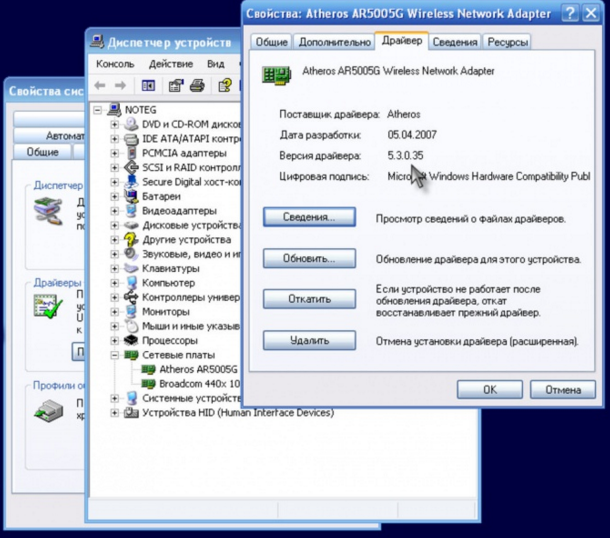Switch to the Дополнительно tab
This screenshot has height=538, width=610.
(334, 42)
